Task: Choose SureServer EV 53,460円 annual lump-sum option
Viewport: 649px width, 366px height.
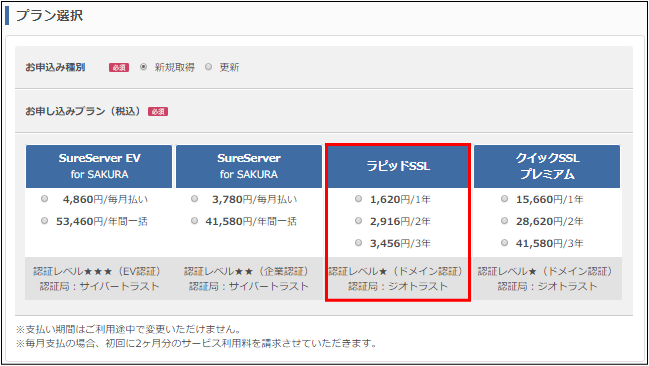Action: [x=44, y=221]
